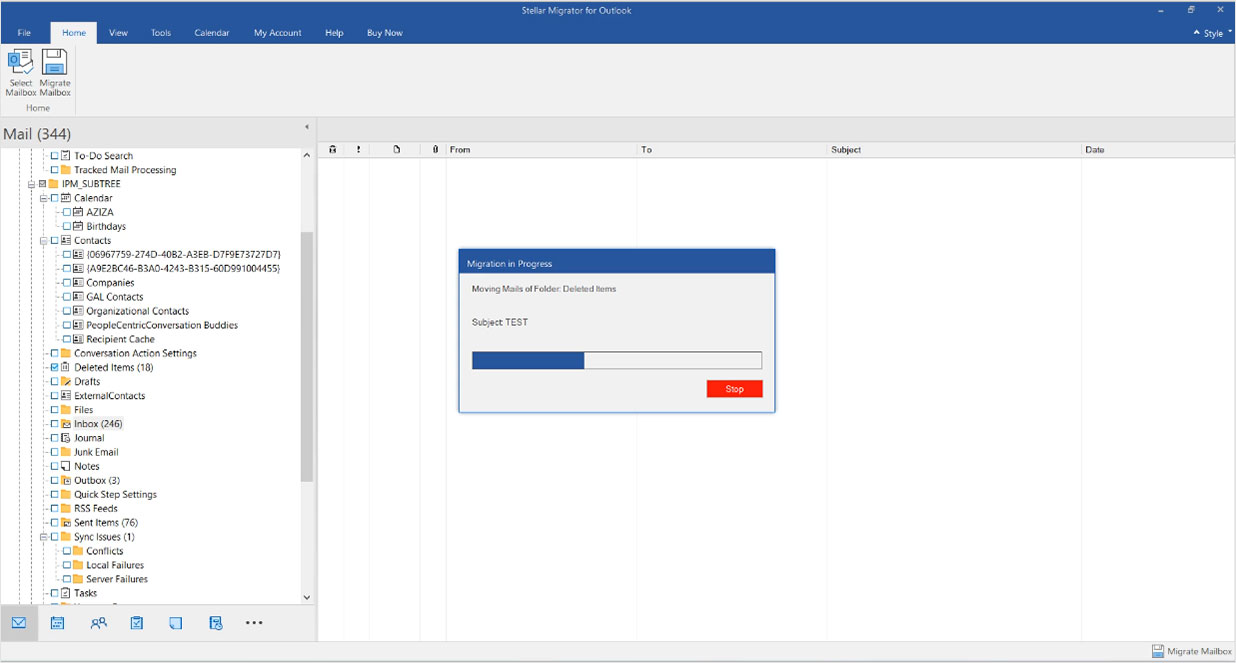
Task: Select the PeopleCentricConversation Buddies row
Action: click(162, 325)
